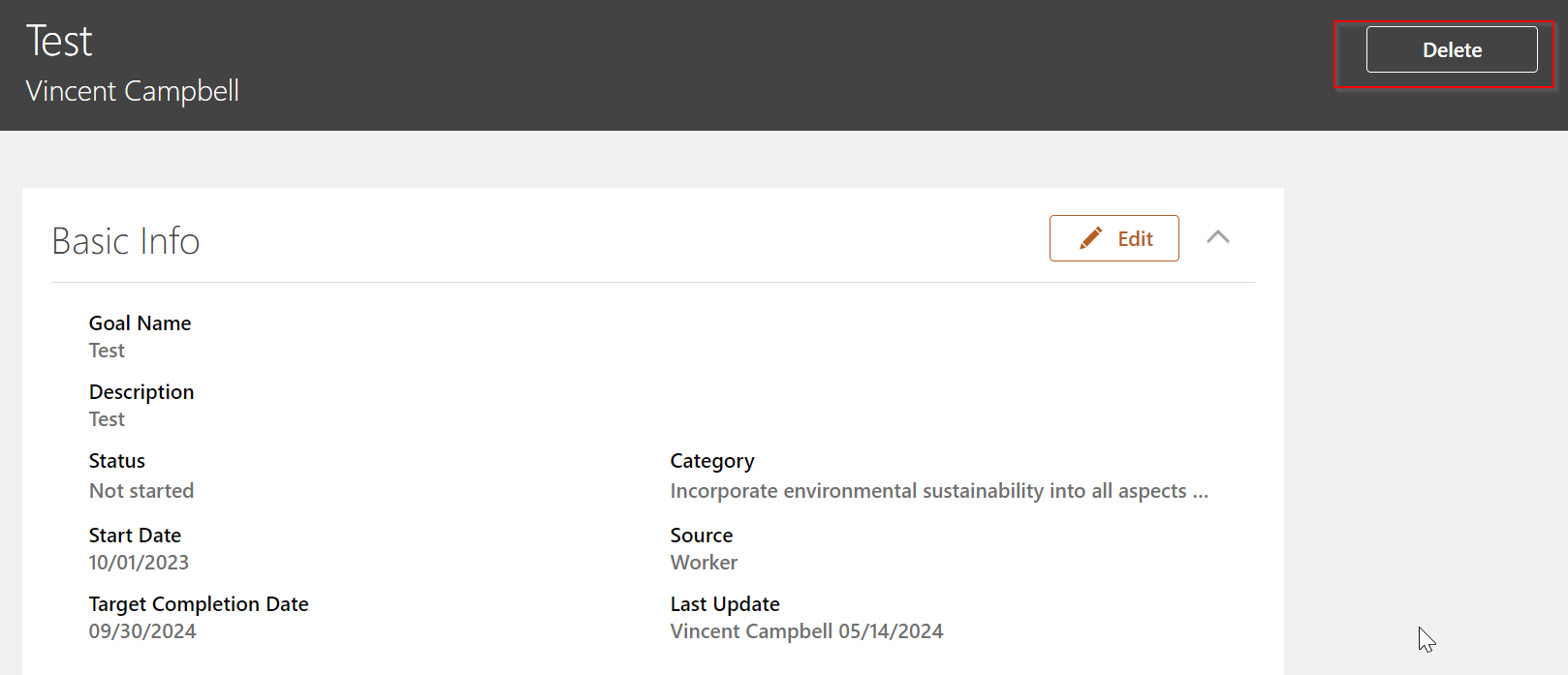Open the Edit panel for Basic Info
This screenshot has height=675, width=1568.
pyautogui.click(x=1113, y=237)
